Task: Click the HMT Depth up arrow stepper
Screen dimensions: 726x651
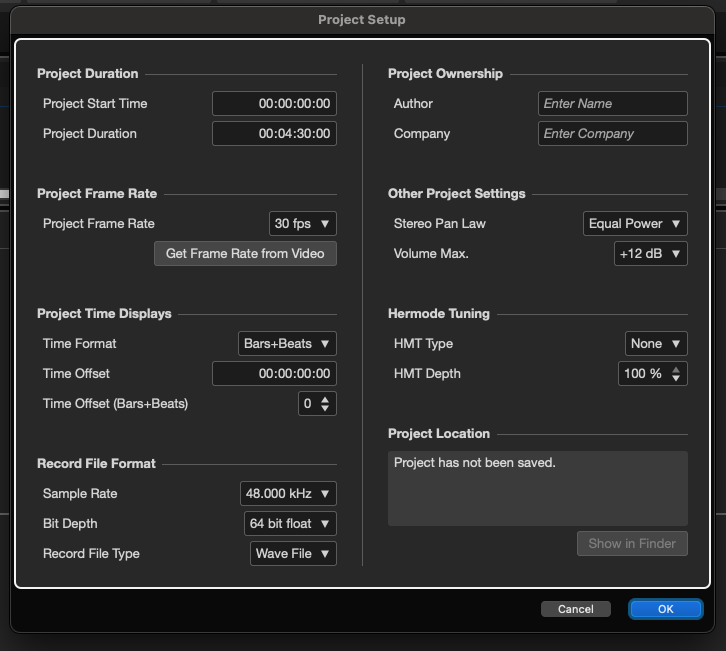Action: [x=676, y=369]
